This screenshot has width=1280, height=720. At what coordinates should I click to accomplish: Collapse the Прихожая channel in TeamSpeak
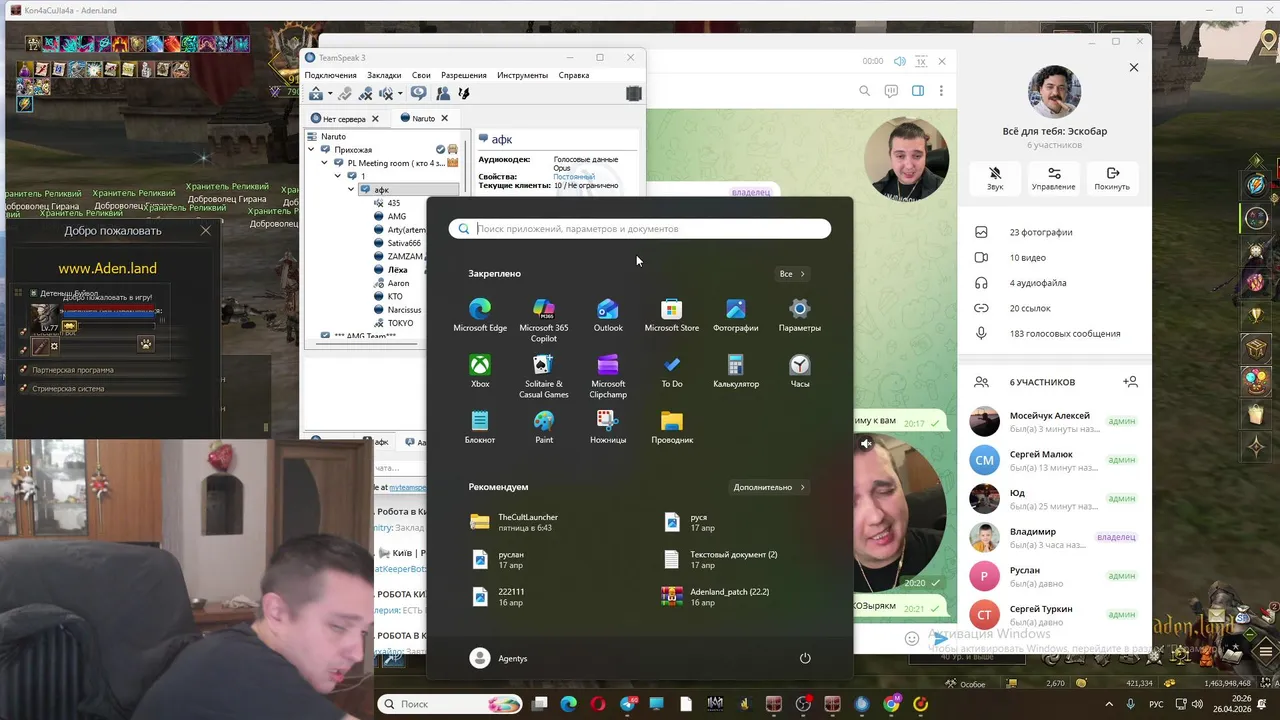pos(312,150)
